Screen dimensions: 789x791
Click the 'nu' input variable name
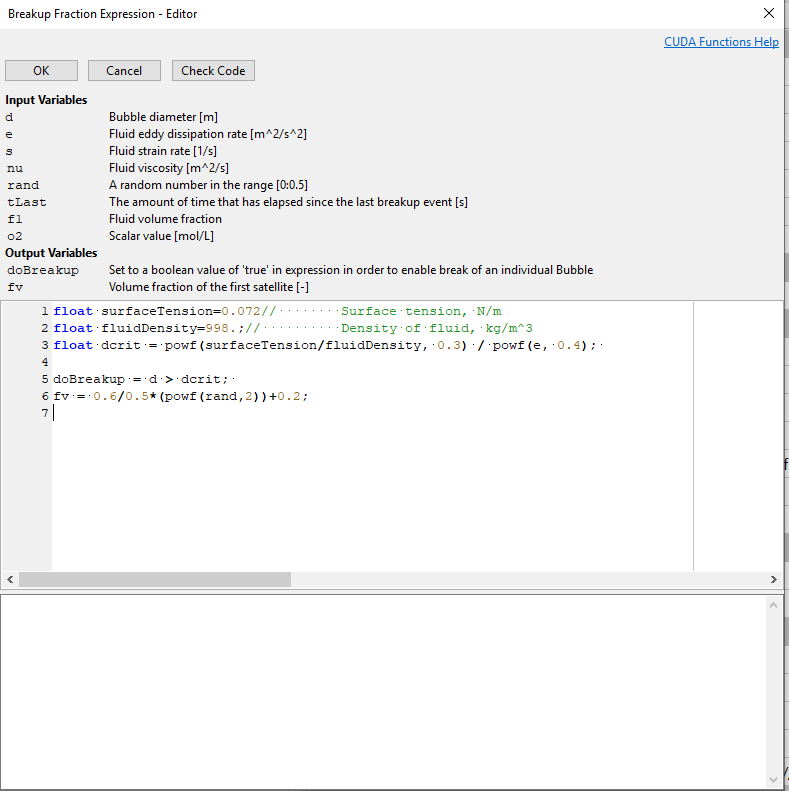[15, 168]
